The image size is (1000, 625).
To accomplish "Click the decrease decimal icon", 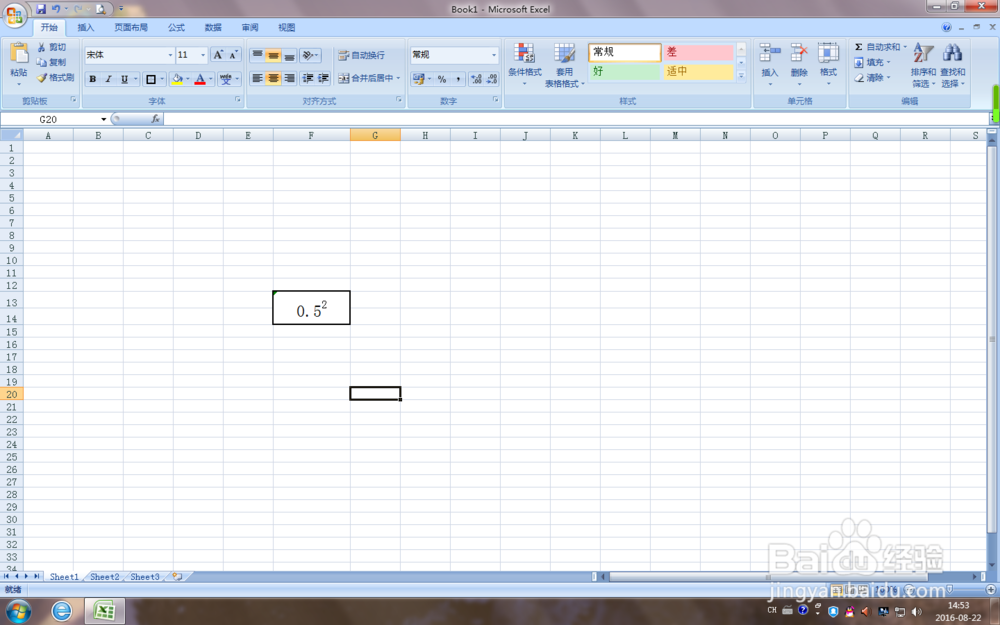I will click(x=492, y=78).
